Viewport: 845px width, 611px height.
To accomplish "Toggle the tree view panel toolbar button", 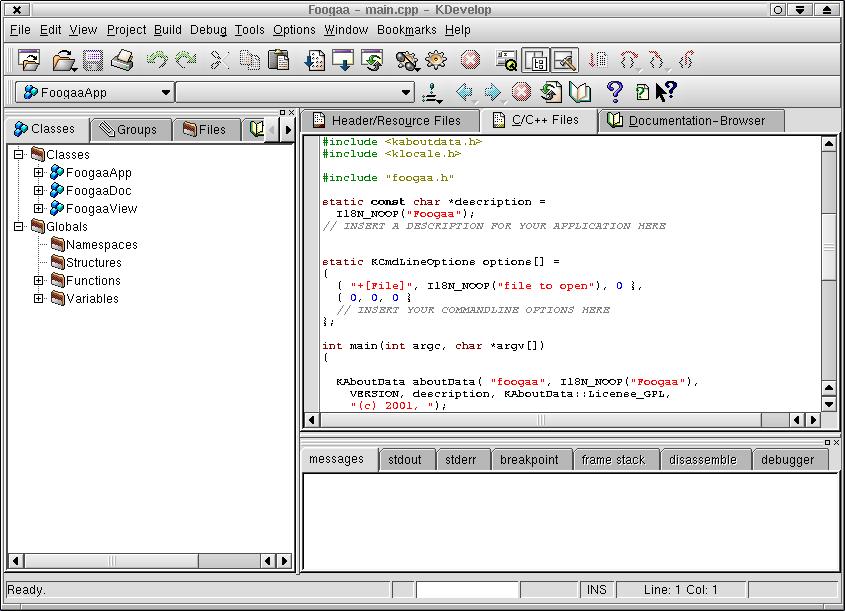I will [536, 61].
